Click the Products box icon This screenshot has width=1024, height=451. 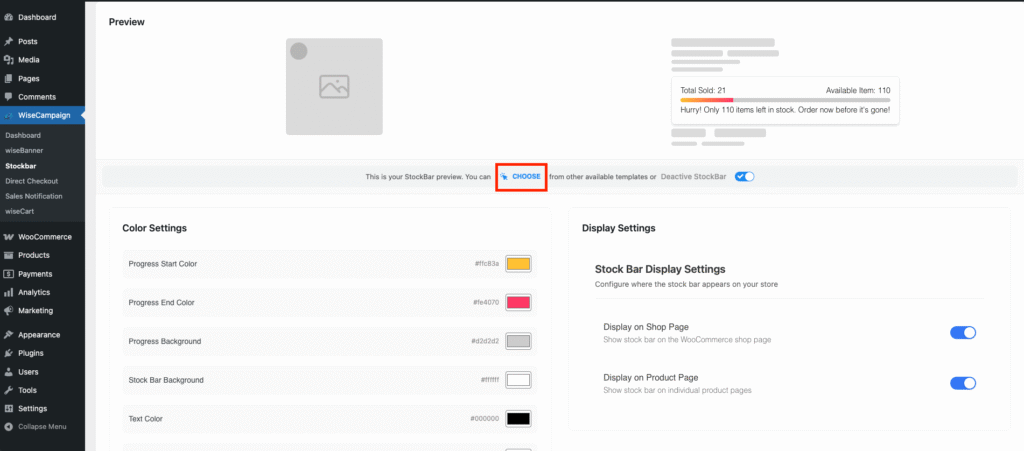pyautogui.click(x=8, y=255)
